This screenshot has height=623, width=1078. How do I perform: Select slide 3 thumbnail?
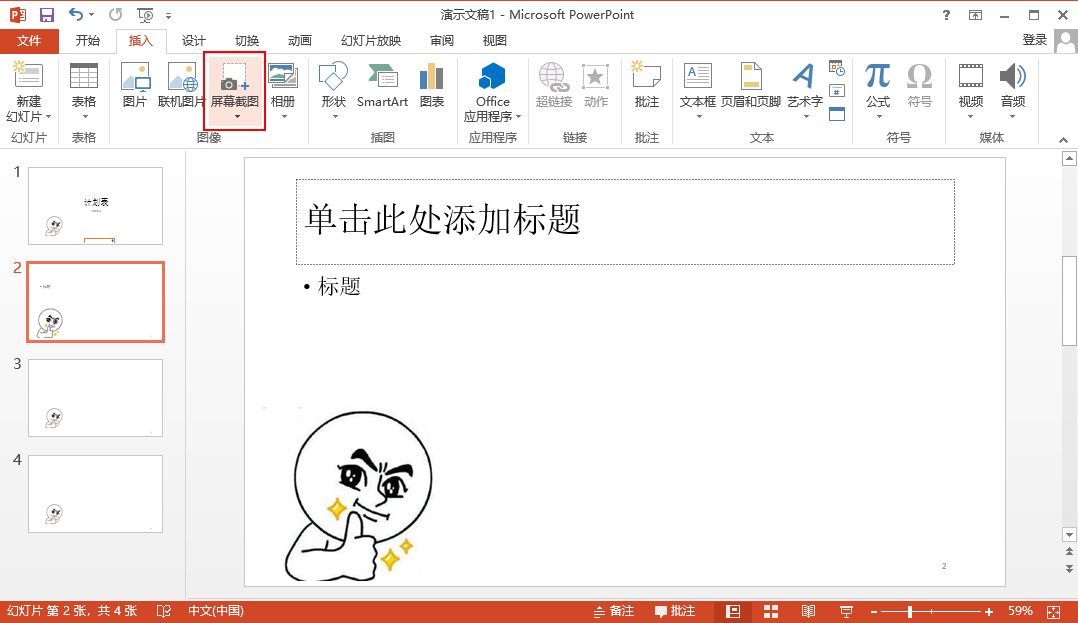[x=95, y=397]
